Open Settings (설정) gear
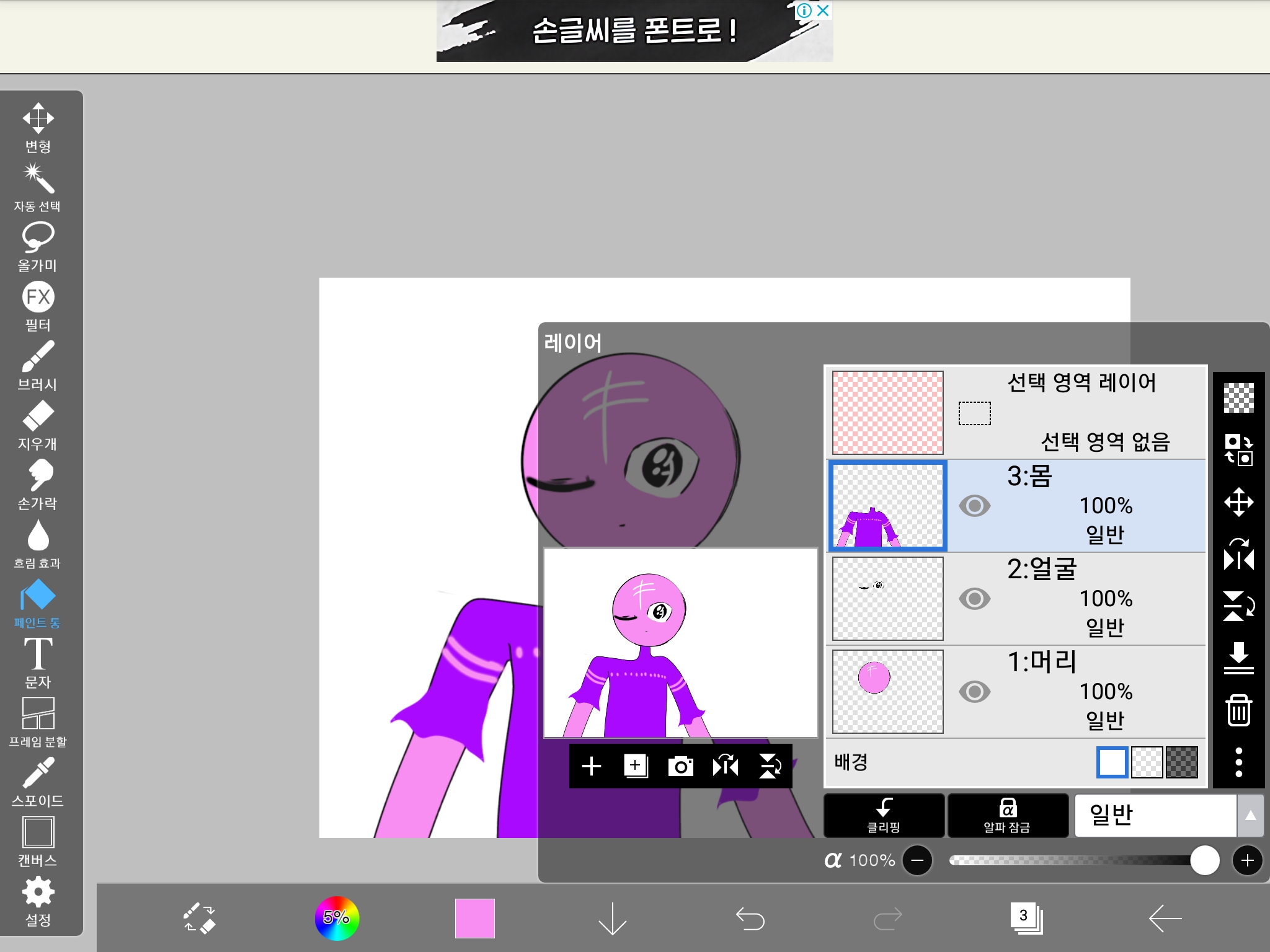This screenshot has height=952, width=1270. pos(38,902)
